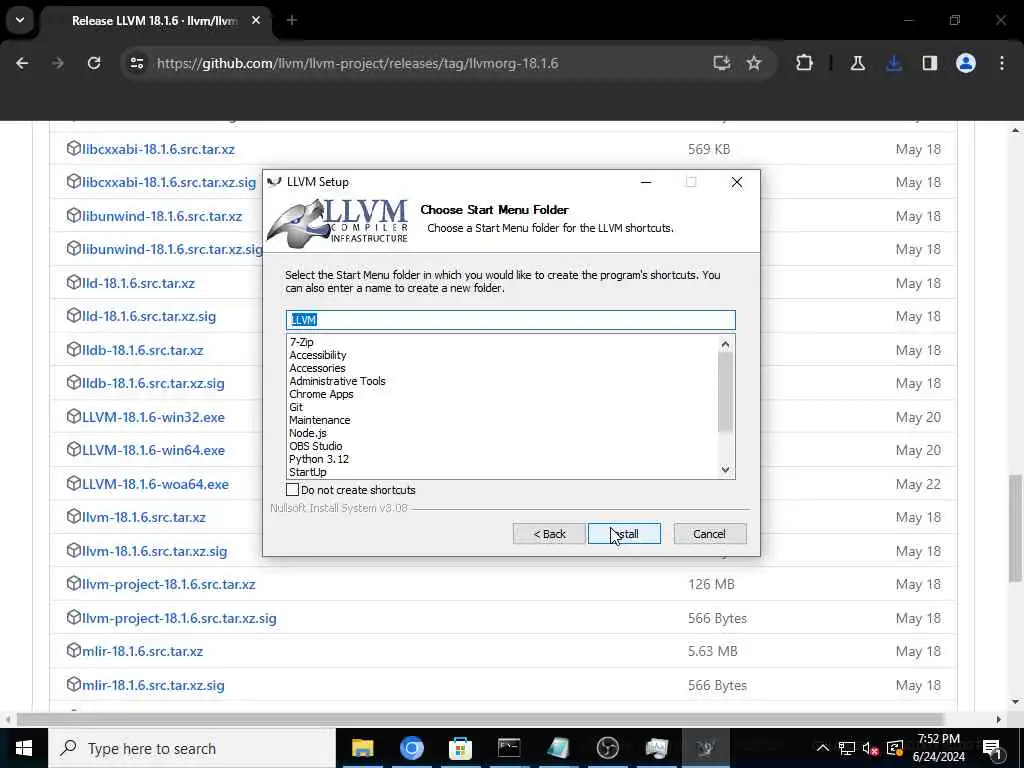1024x768 pixels.
Task: Open Chrome Labs flask icon
Action: tap(857, 63)
